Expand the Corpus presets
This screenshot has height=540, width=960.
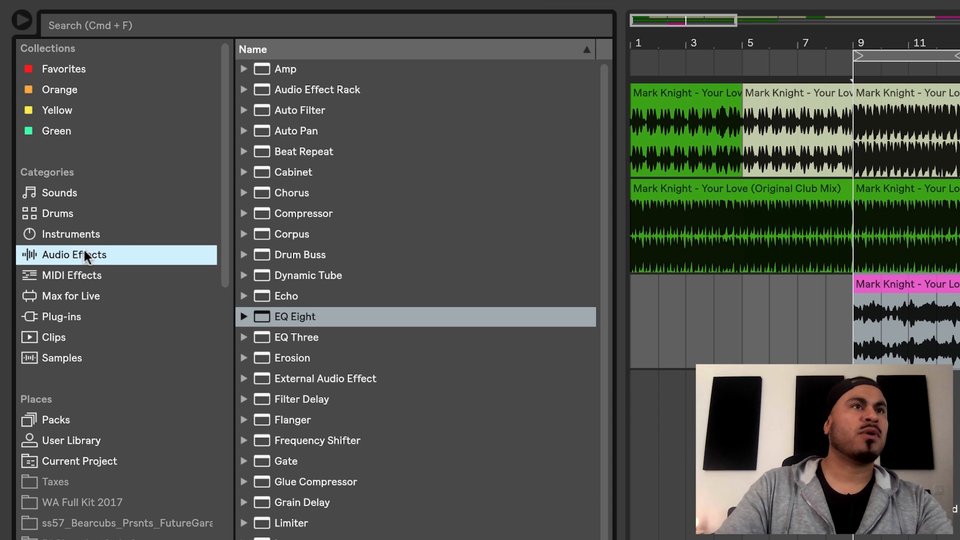click(244, 234)
